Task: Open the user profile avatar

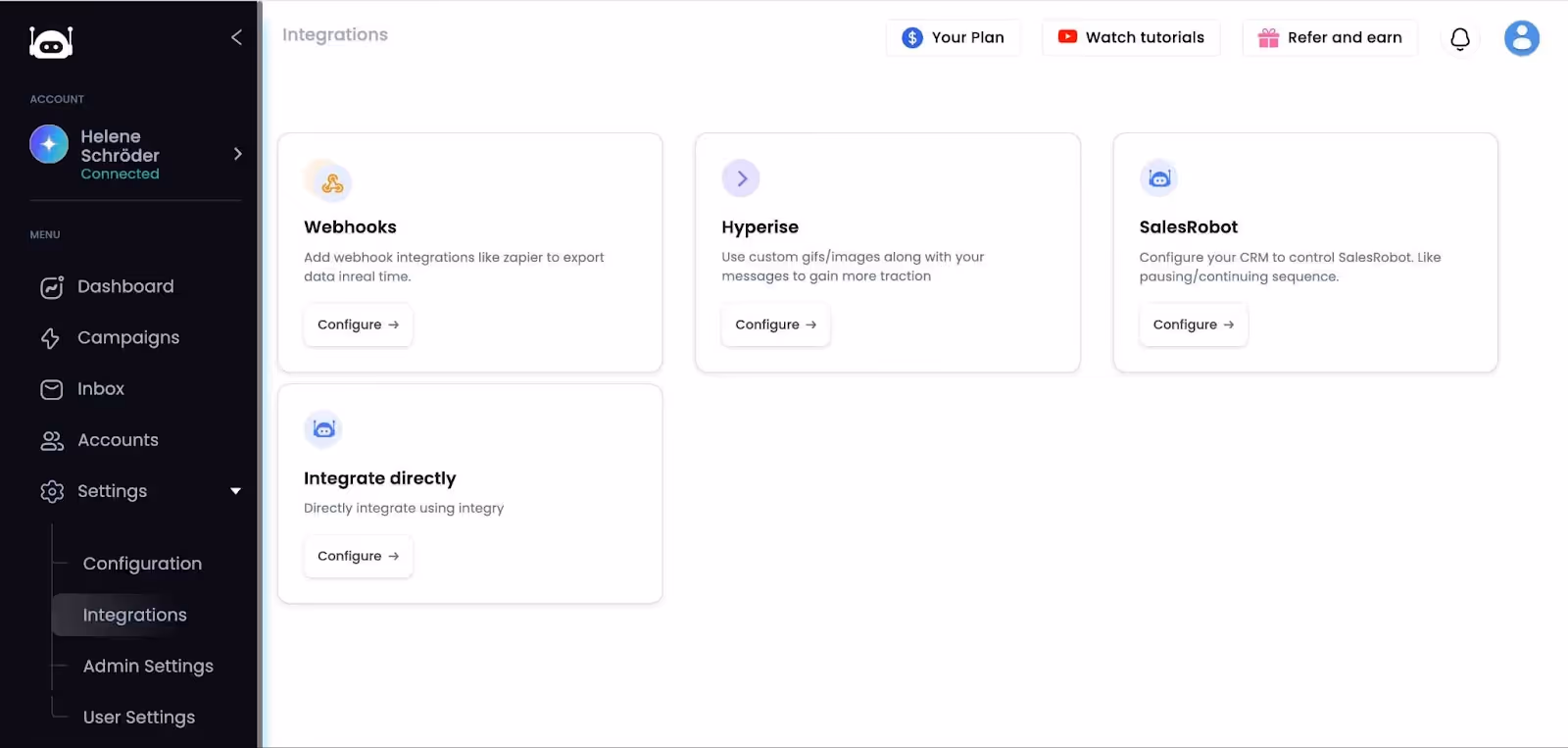Action: tap(1522, 38)
